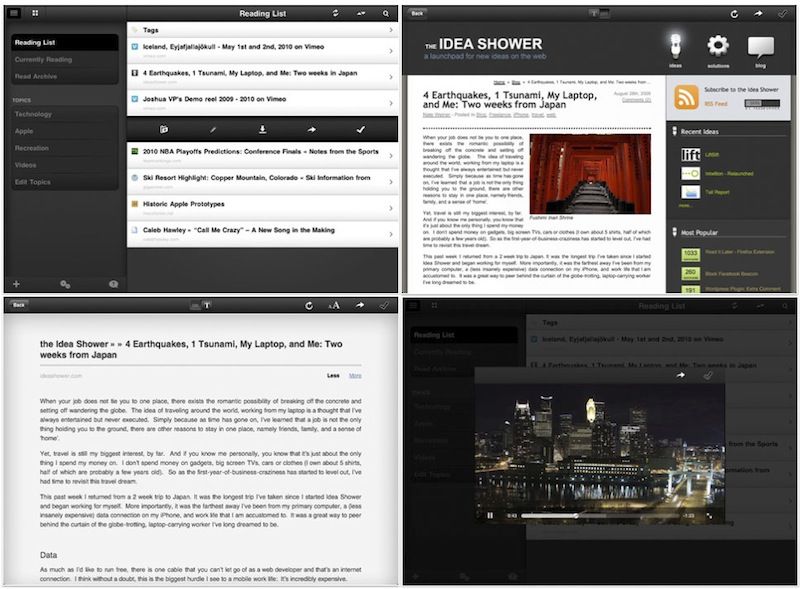Image resolution: width=800 pixels, height=589 pixels.
Task: Tap the Back button in the Idea Shower web view toolbar
Action: (x=417, y=13)
